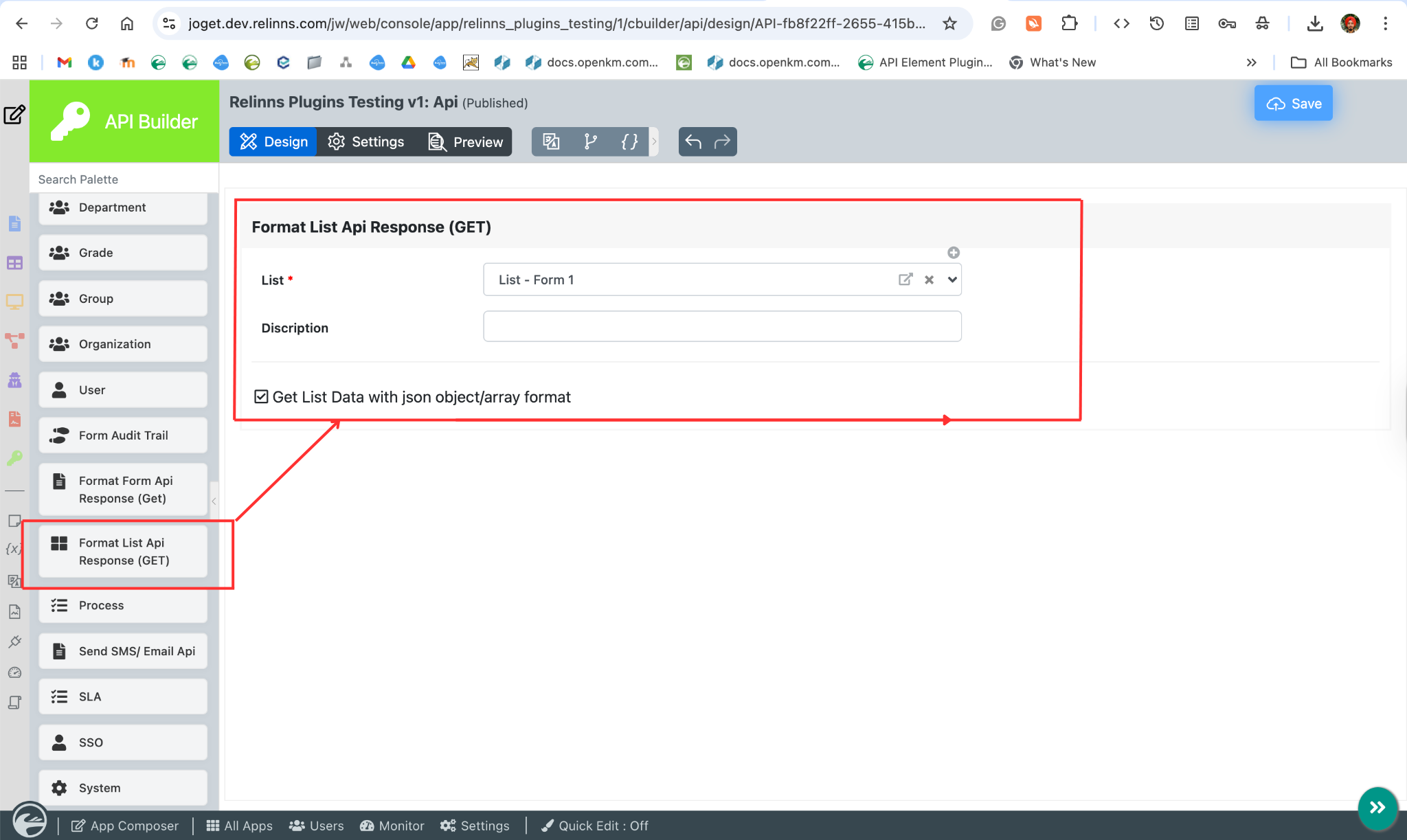This screenshot has height=840, width=1407.
Task: Collapse the palette sidebar handle
Action: pos(214,501)
